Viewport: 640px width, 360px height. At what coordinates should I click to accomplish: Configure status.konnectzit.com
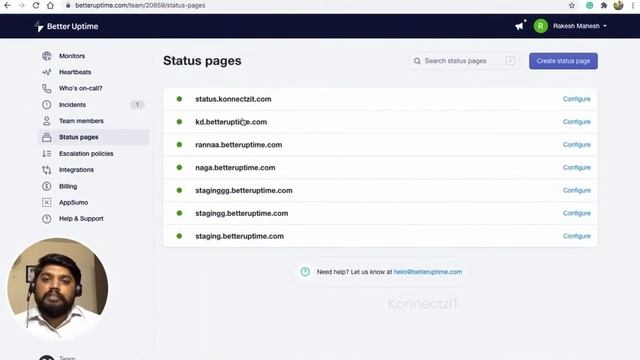[x=576, y=99]
